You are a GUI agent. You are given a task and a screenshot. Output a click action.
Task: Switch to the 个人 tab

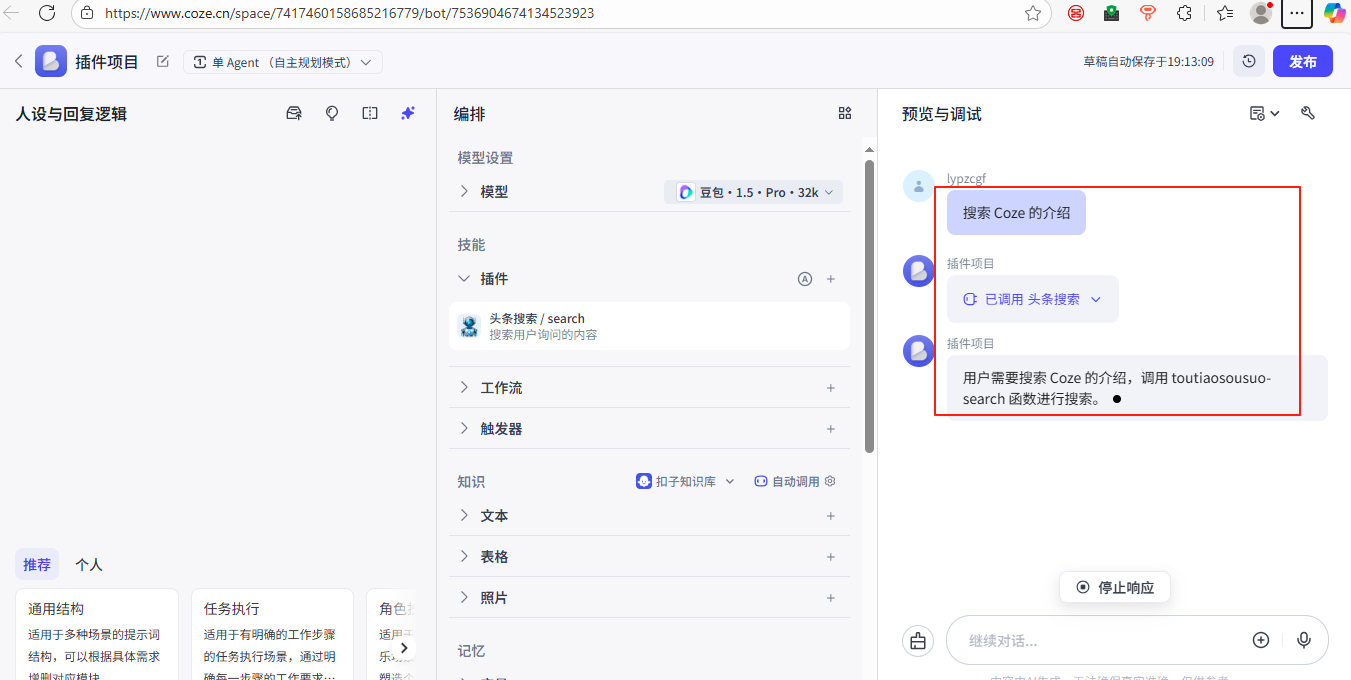[89, 565]
